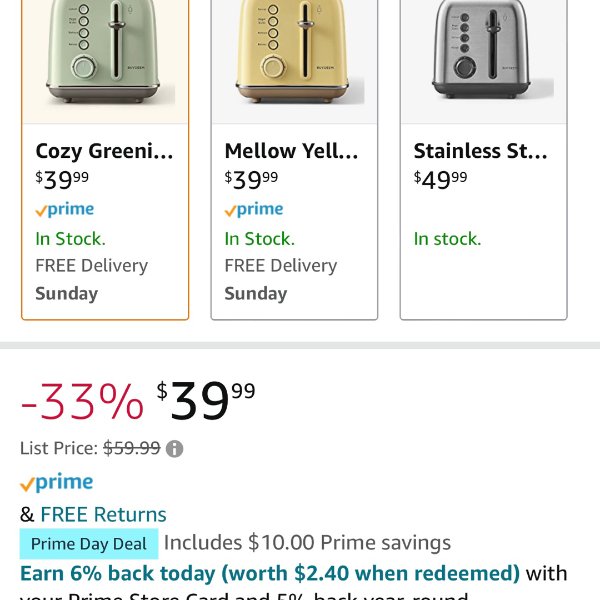Click the Prime Day Deal badge
600x600 pixels.
(89, 544)
